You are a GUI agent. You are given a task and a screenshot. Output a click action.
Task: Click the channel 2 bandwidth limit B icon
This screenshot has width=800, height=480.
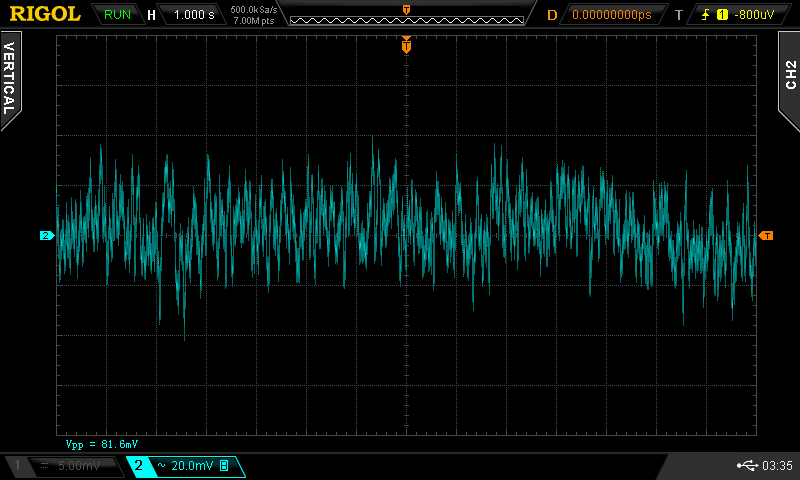click(224, 465)
